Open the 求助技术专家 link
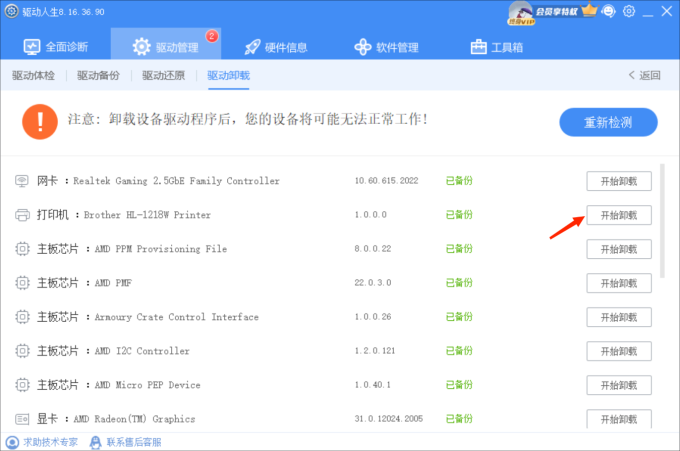The image size is (680, 451). (x=50, y=442)
